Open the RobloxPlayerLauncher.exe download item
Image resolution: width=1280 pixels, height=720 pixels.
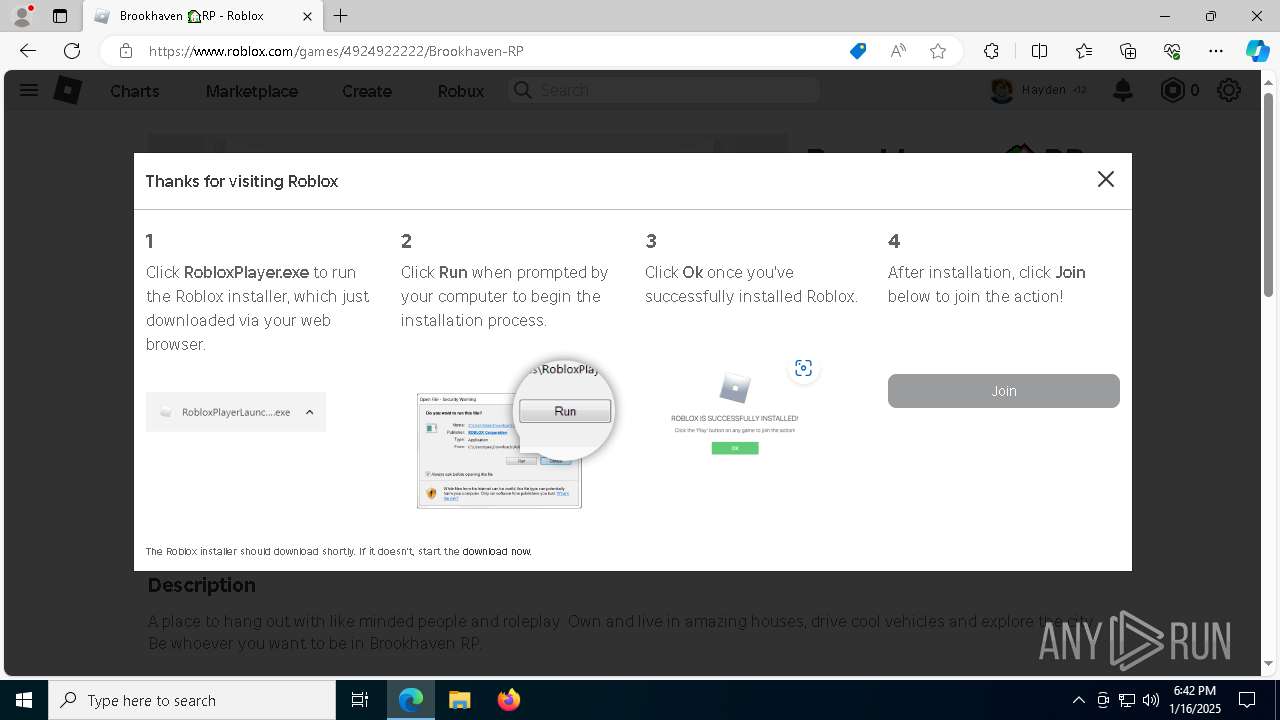pyautogui.click(x=236, y=412)
